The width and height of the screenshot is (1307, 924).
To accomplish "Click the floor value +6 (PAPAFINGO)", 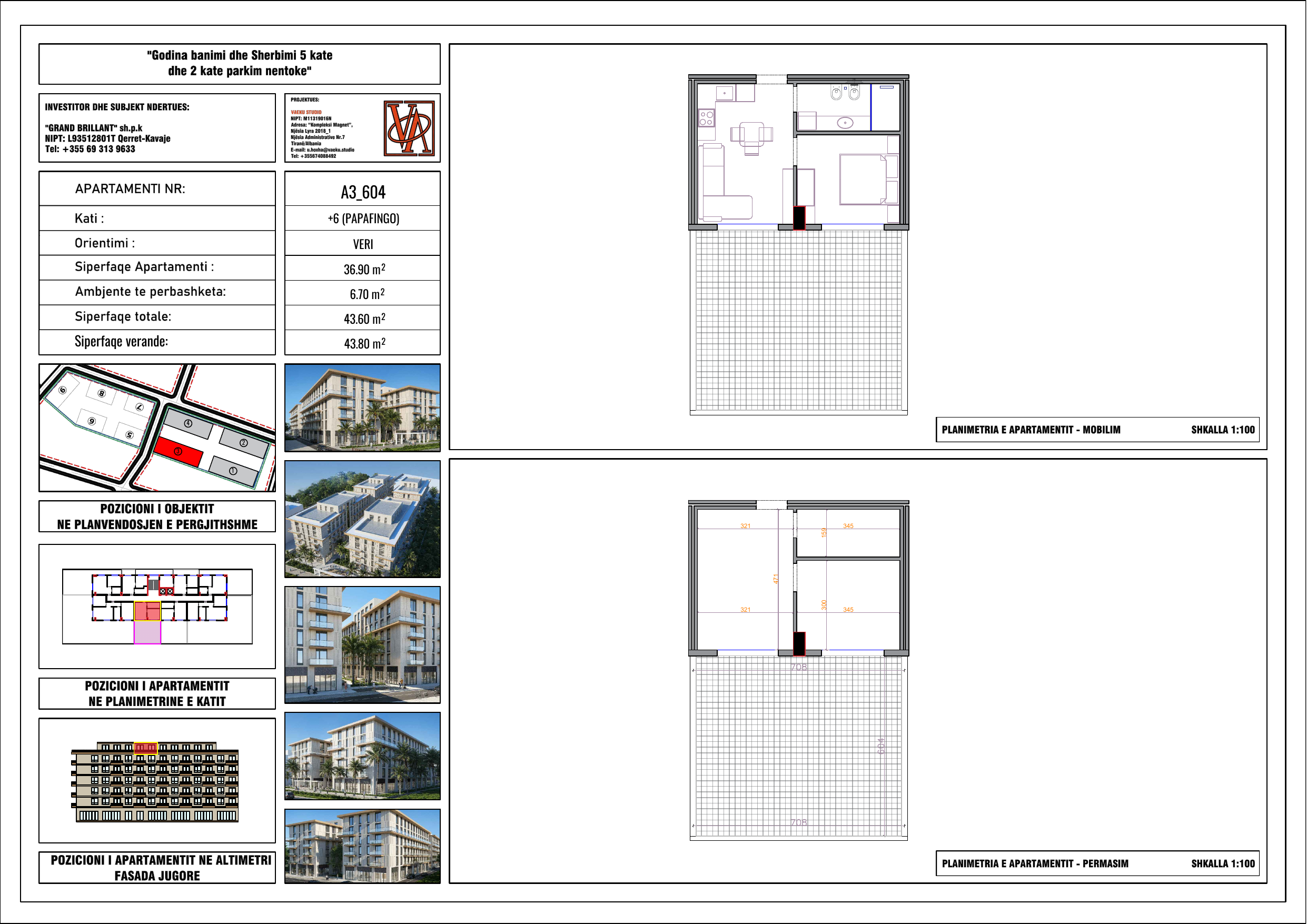I will pos(363,218).
